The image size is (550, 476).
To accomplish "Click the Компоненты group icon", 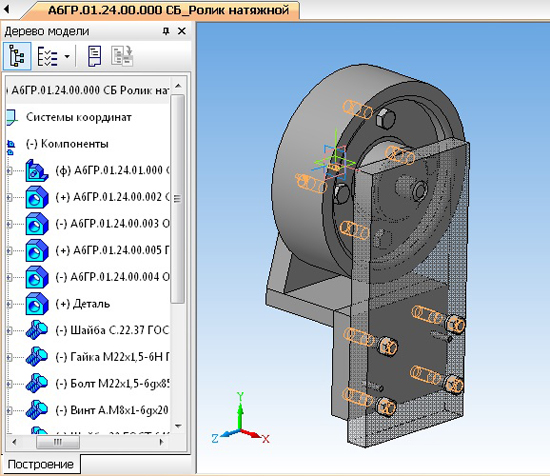I will 11,147.
